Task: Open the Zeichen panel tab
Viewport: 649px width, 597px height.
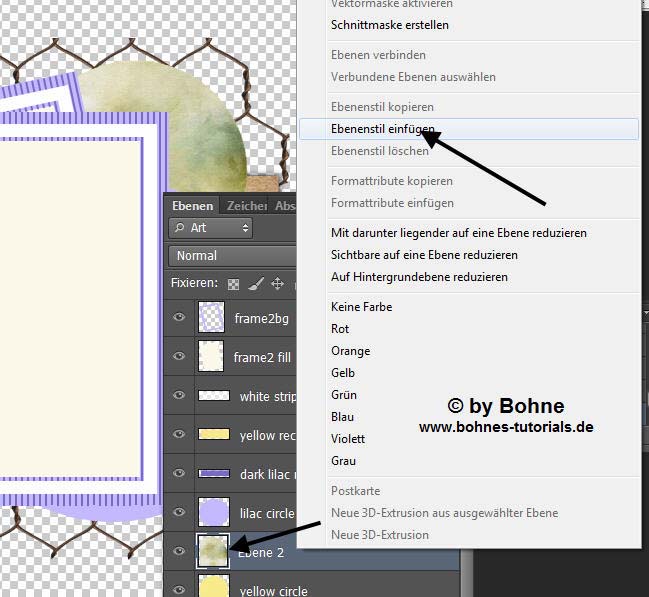Action: click(x=246, y=206)
